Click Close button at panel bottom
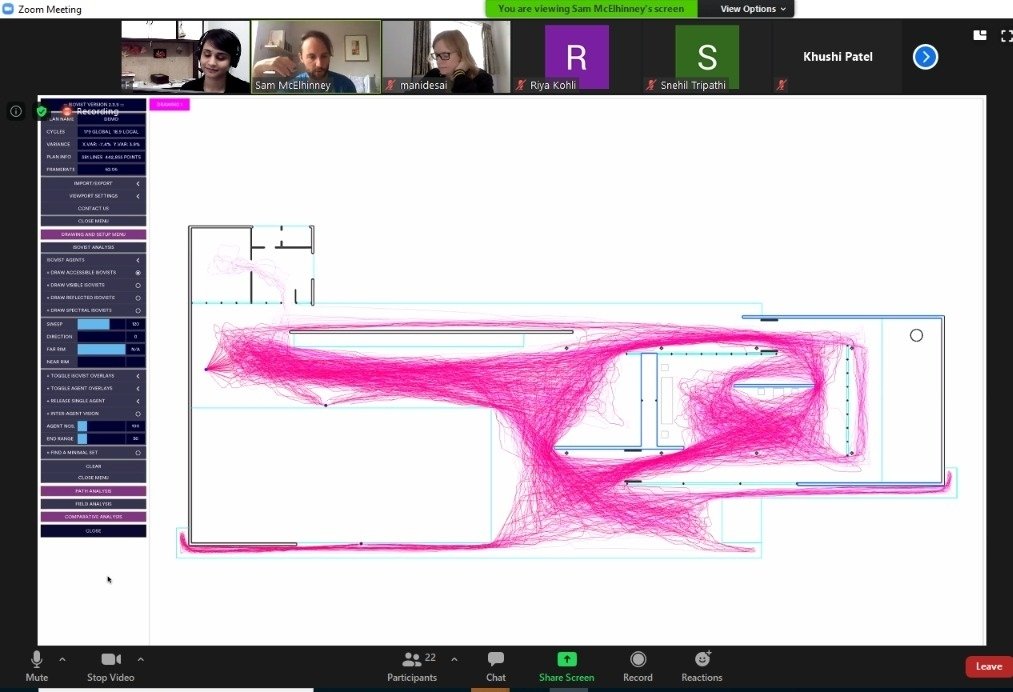Screen dimensions: 1013x692 [93, 531]
